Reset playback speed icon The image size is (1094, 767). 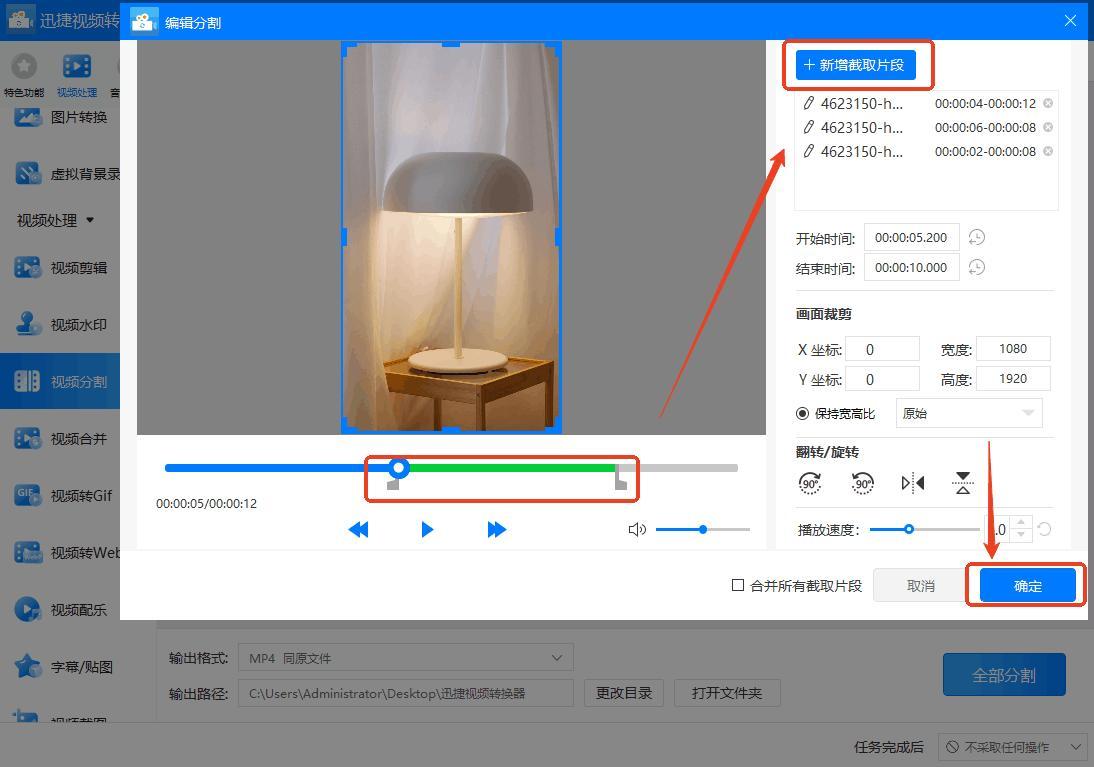pyautogui.click(x=1044, y=529)
